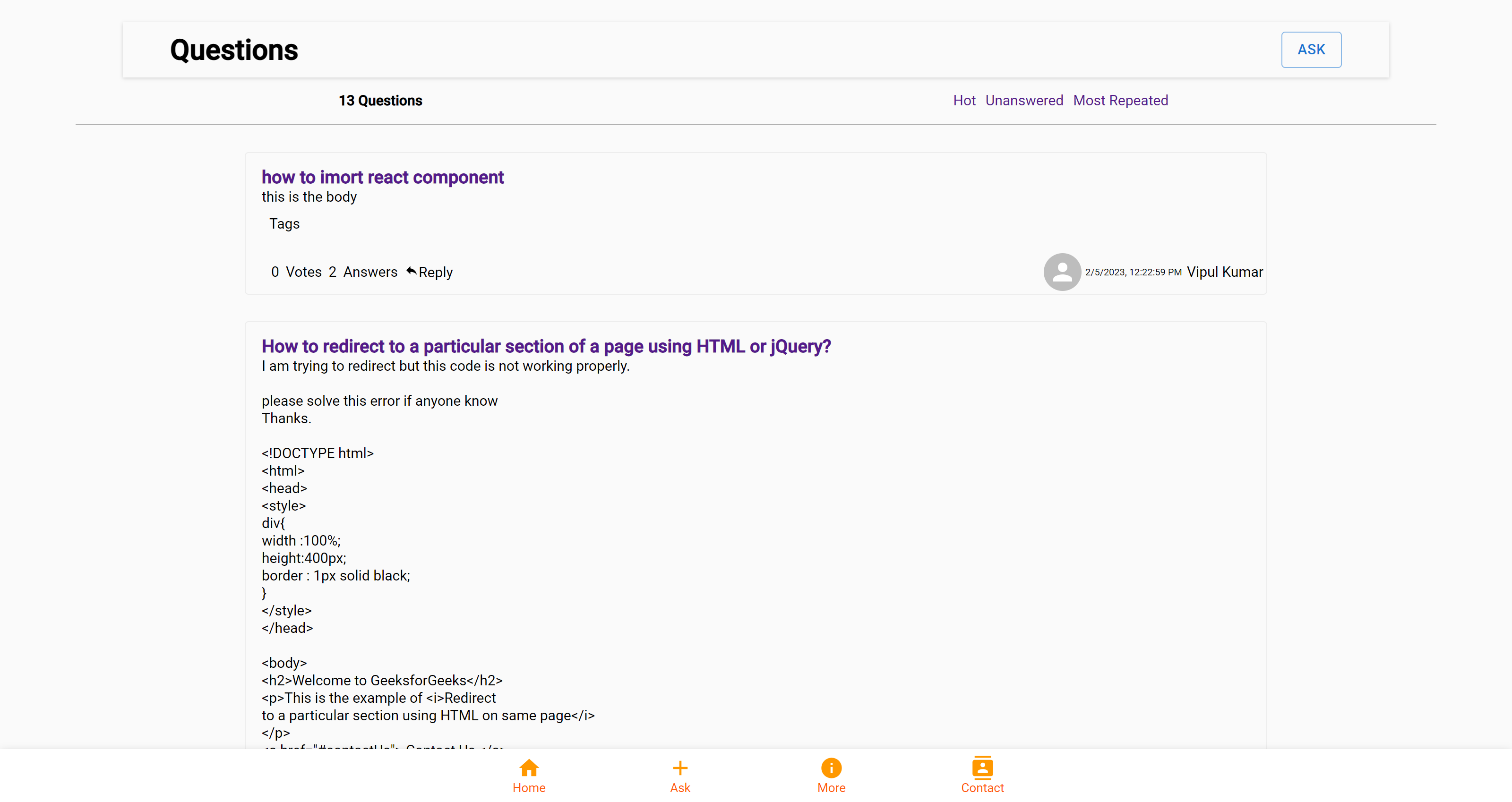The image size is (1512, 802).
Task: Select the More label in bottom navigation
Action: point(831,788)
